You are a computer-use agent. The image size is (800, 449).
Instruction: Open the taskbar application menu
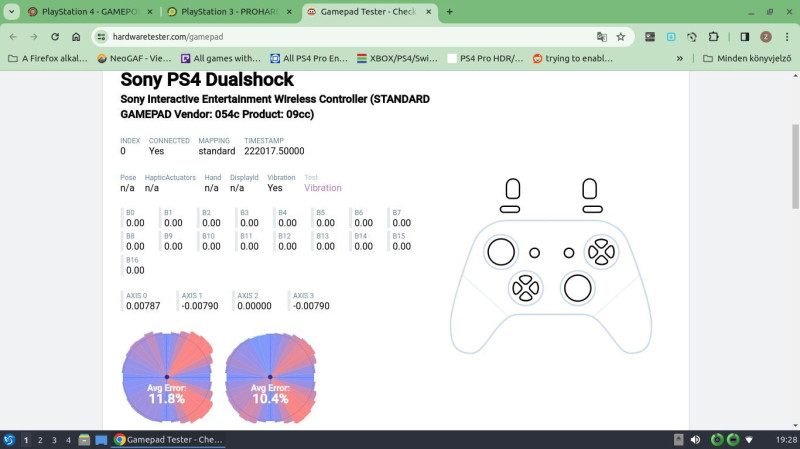[9, 439]
